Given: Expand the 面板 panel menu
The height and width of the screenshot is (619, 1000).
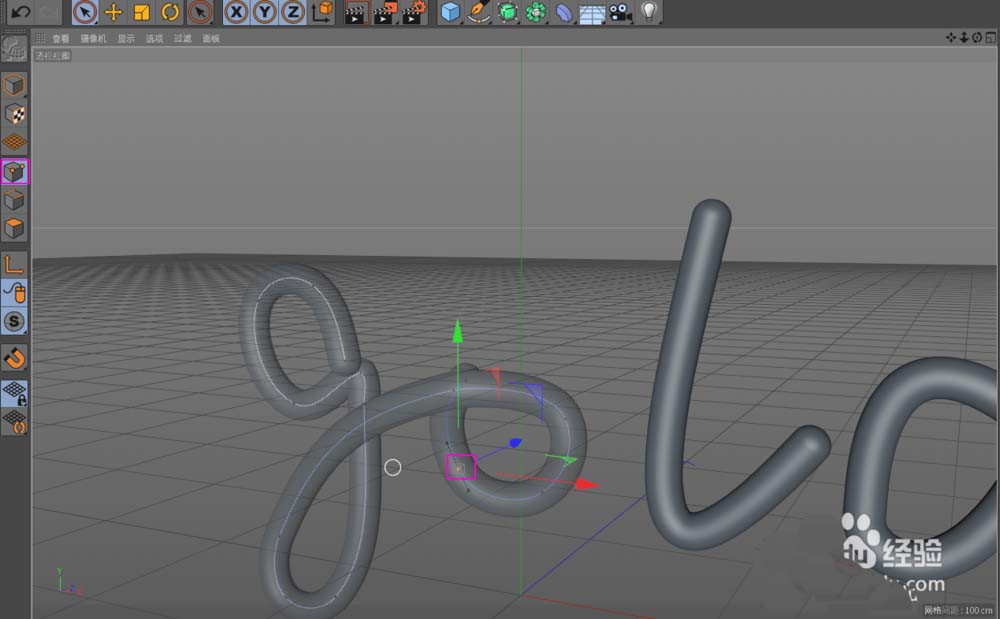Looking at the screenshot, I should 211,39.
